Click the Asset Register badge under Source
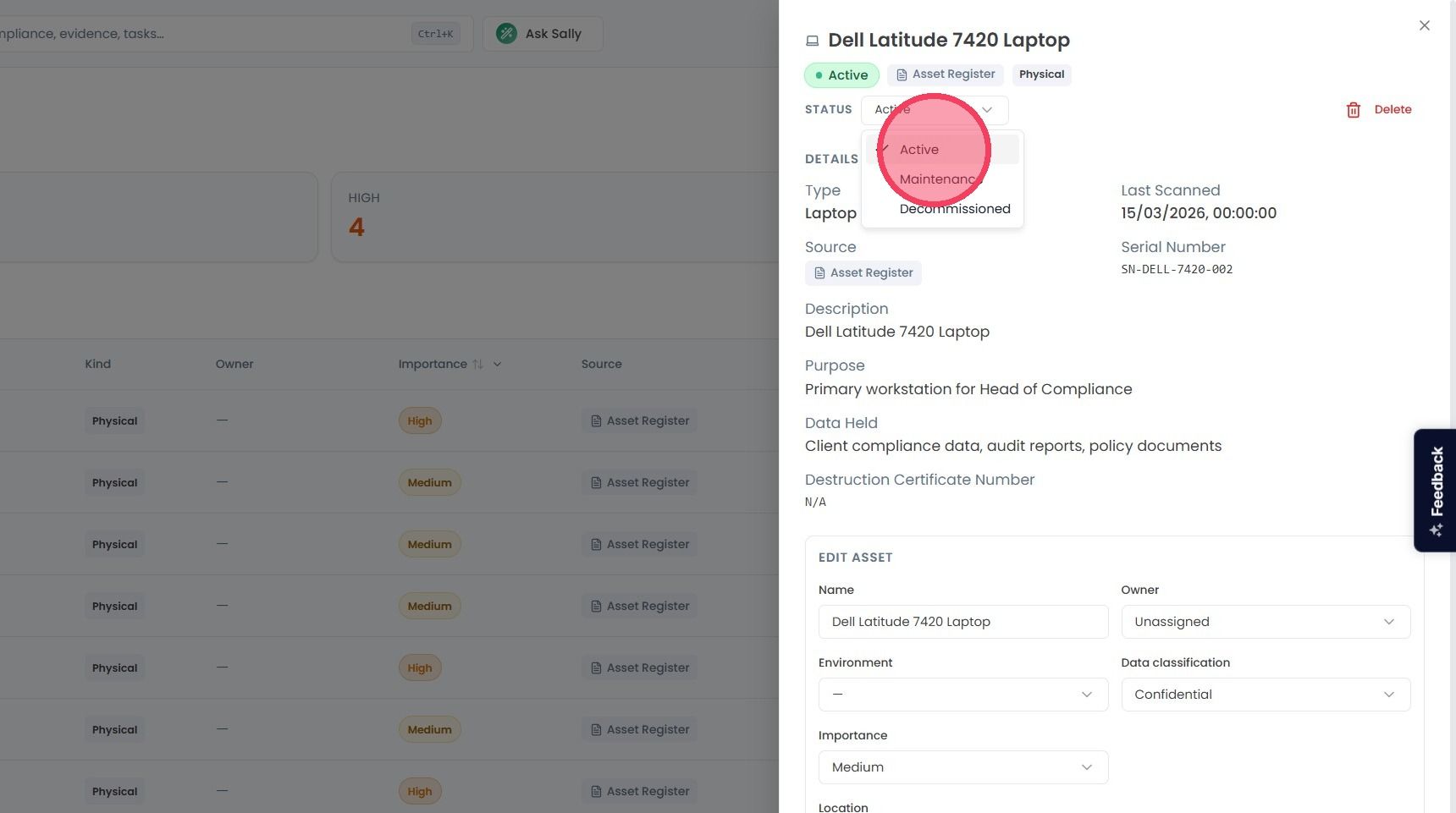Viewport: 1456px width, 813px height. pyautogui.click(x=863, y=273)
